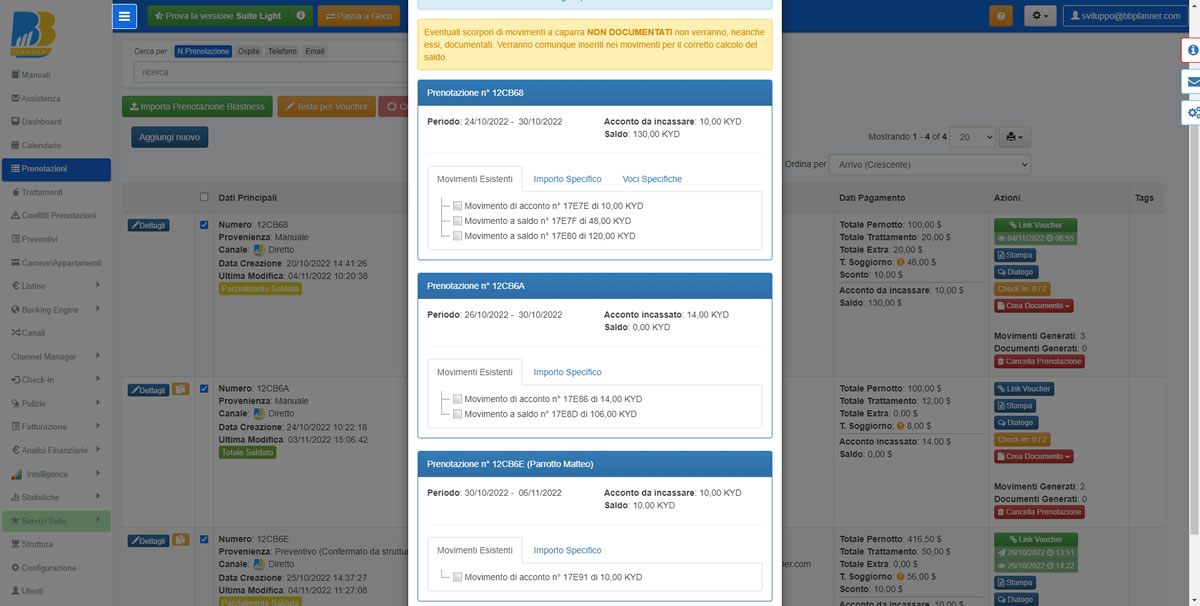The height and width of the screenshot is (606, 1200).
Task: Open the gears settings side tab
Action: click(x=1191, y=113)
